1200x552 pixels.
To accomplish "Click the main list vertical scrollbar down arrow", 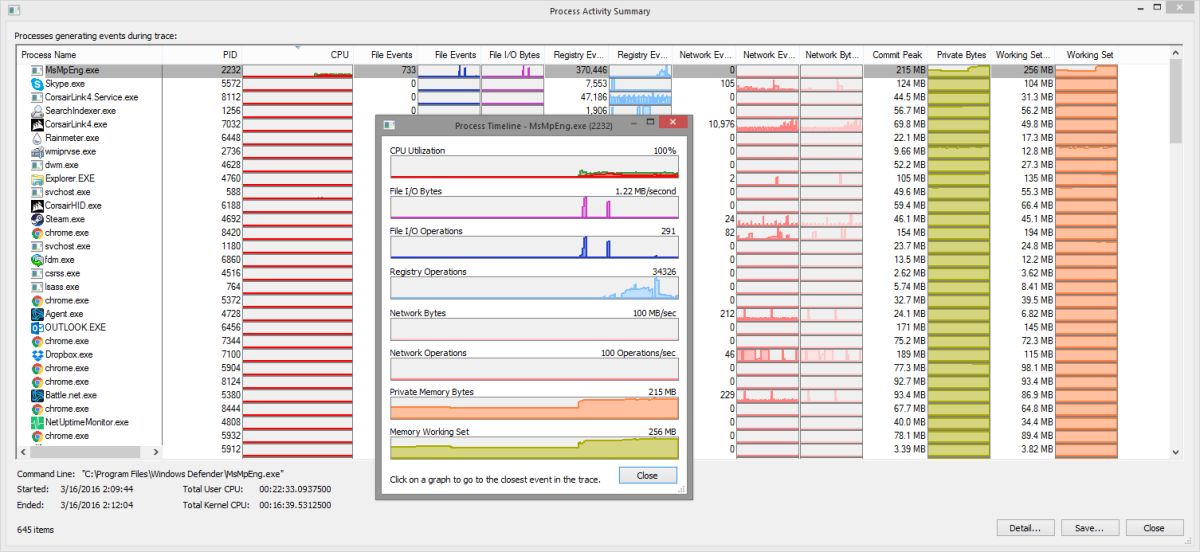I will (1176, 452).
